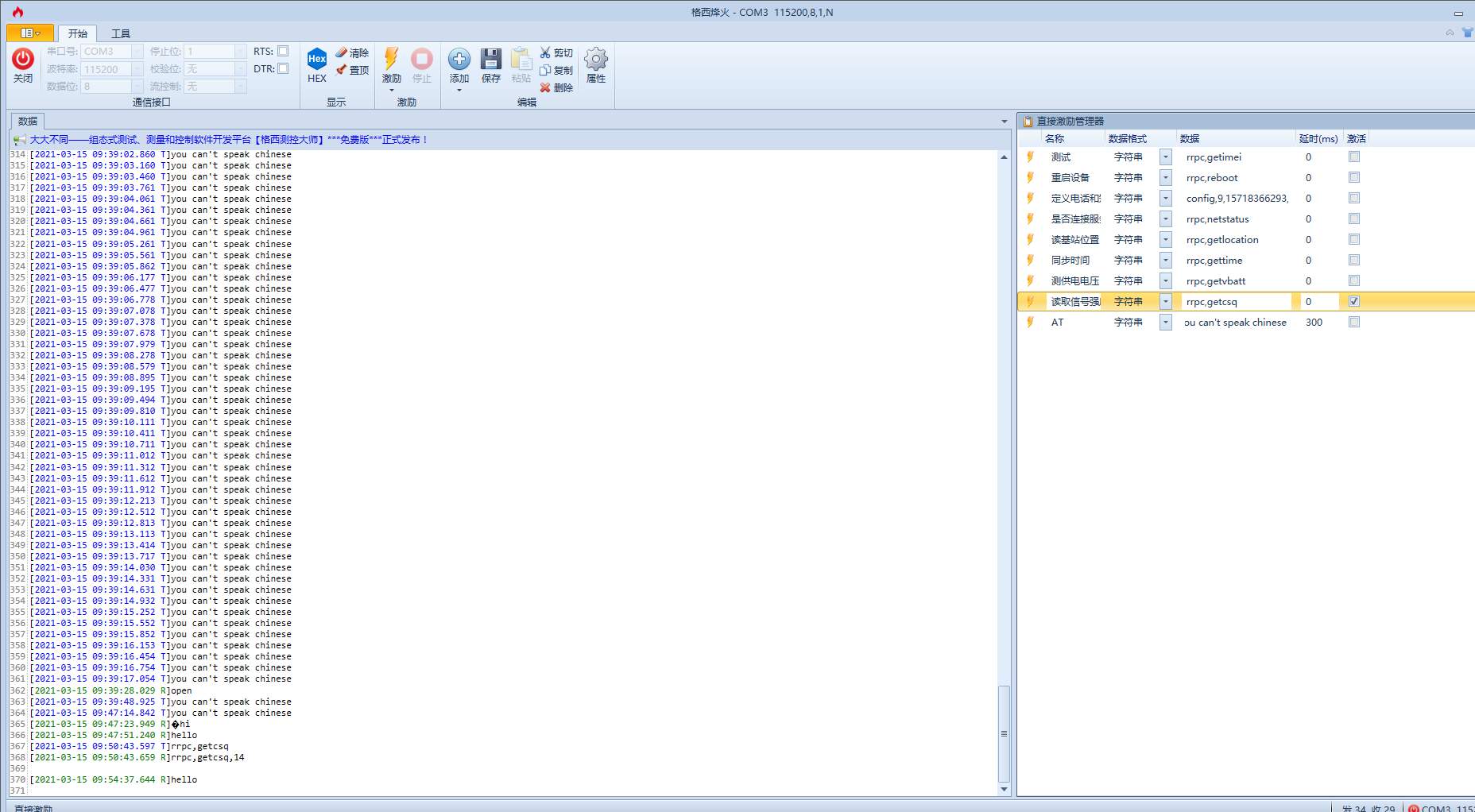1475x812 pixels.
Task: Open the 数据位 dropdown
Action: click(137, 87)
